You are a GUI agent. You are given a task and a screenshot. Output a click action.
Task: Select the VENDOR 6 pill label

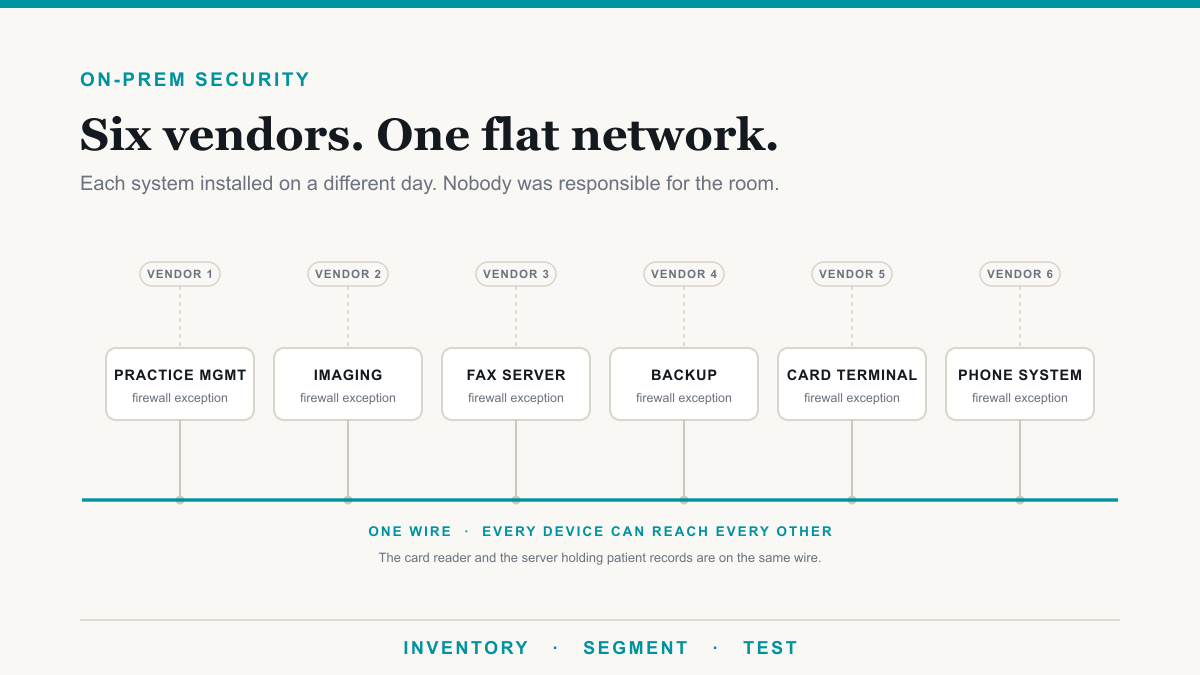point(1020,274)
